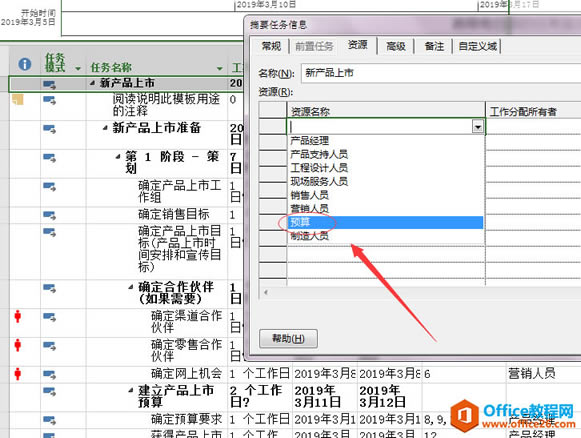Screen dimensions: 581x438
Task: Click the task mode icon for 确定销售目标
Action: [49, 215]
